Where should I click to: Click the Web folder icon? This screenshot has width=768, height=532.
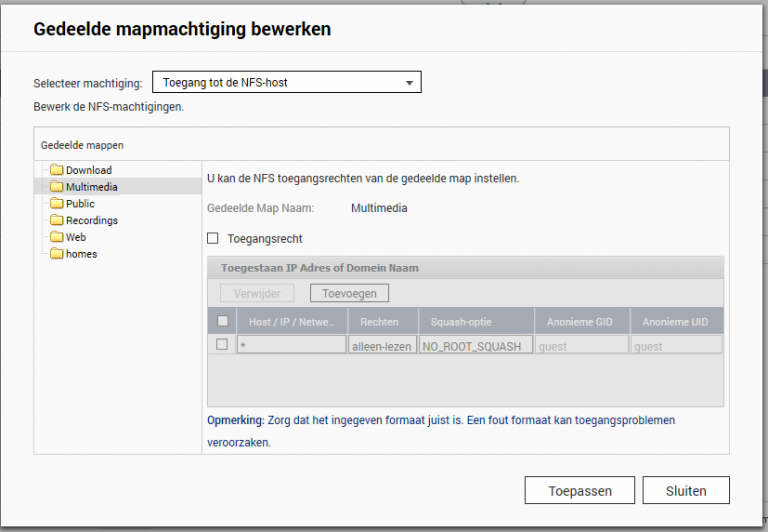(57, 237)
